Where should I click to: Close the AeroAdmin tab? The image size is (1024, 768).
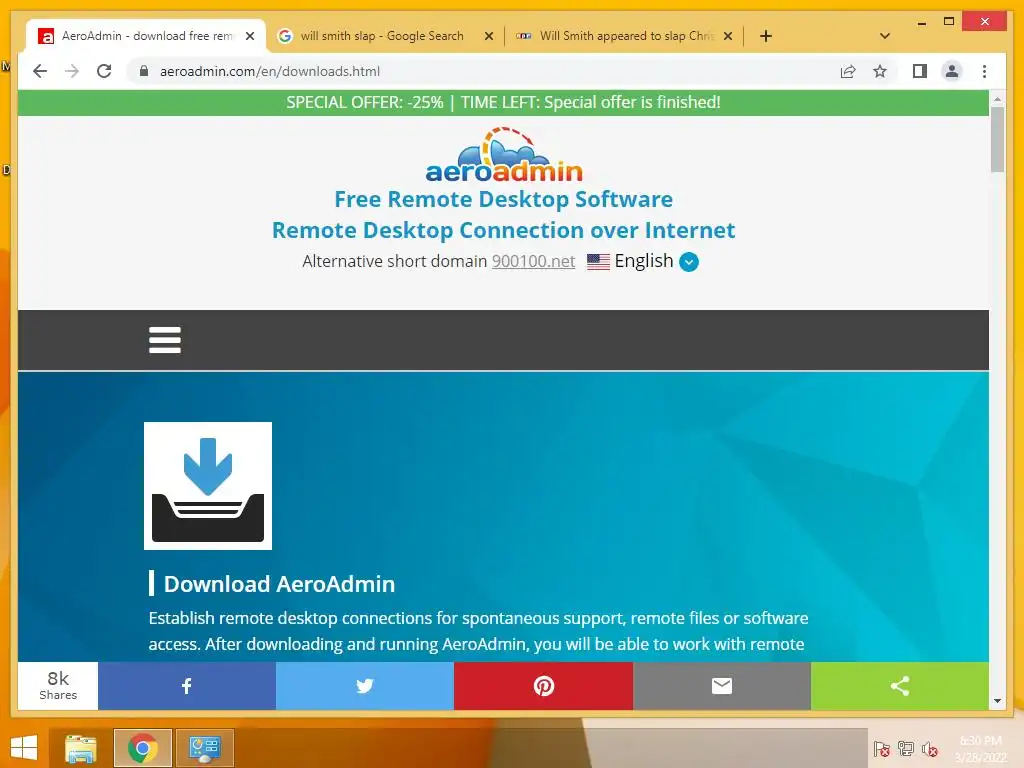[x=250, y=36]
